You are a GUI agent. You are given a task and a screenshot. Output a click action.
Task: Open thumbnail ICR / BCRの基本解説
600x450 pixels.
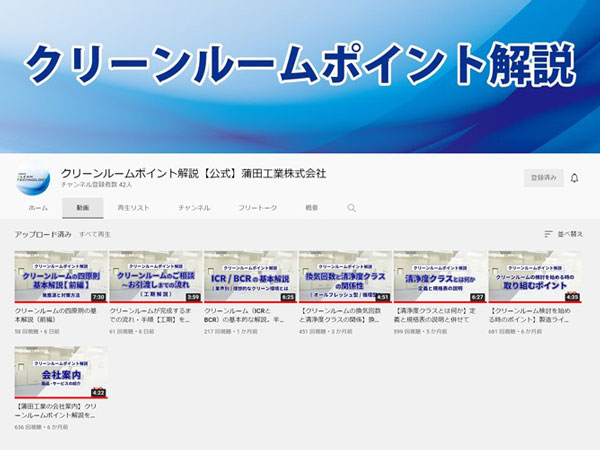click(250, 277)
